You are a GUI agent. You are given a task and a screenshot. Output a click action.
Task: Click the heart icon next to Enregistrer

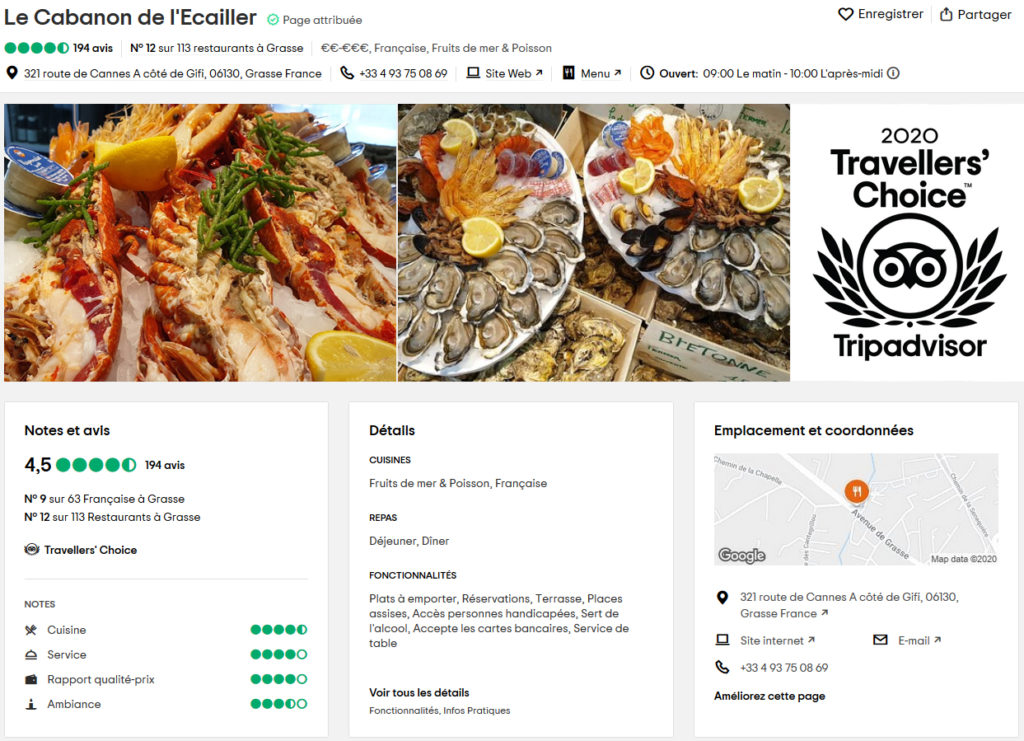[x=846, y=14]
